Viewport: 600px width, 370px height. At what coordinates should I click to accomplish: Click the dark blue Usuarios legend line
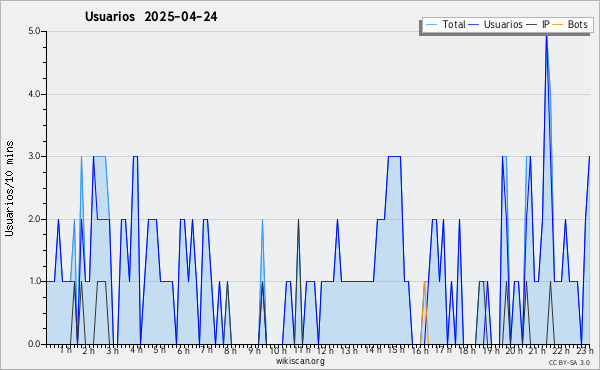coord(474,25)
